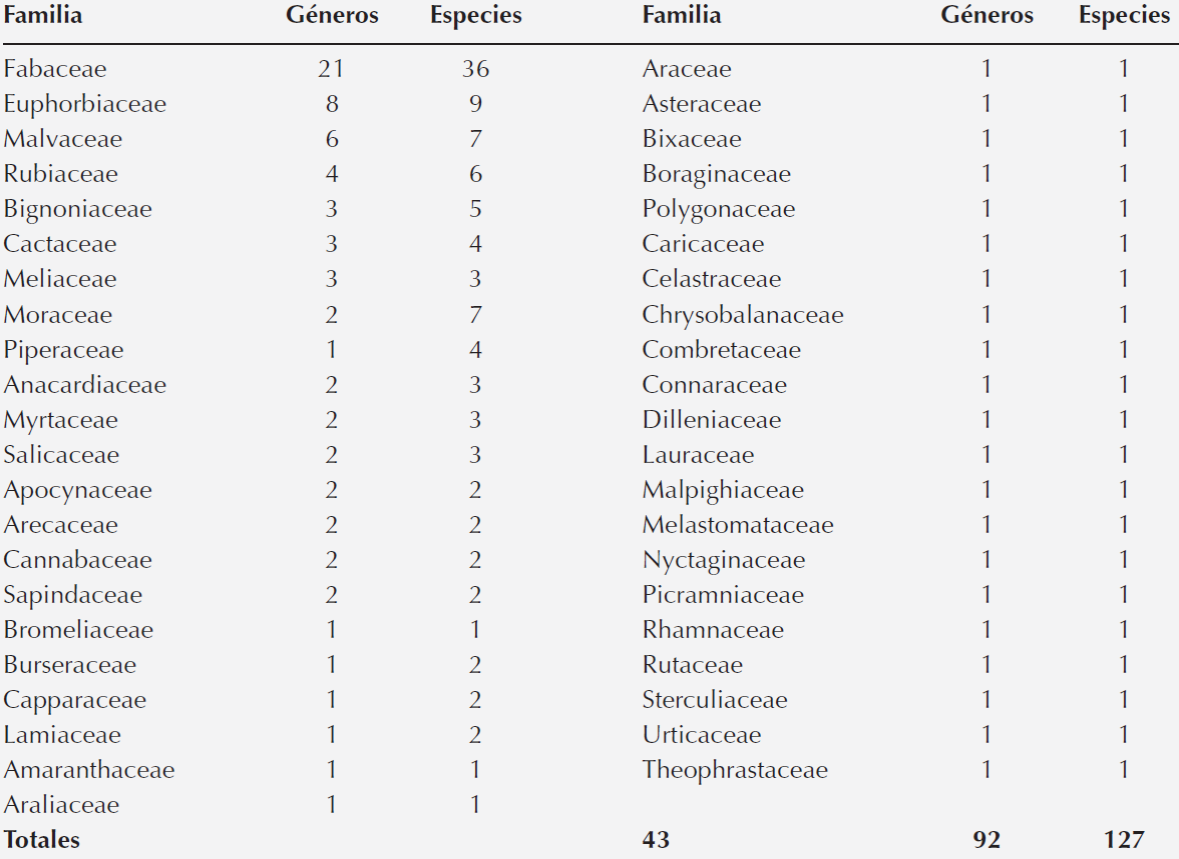Click the Fabaceae family name

tap(55, 69)
